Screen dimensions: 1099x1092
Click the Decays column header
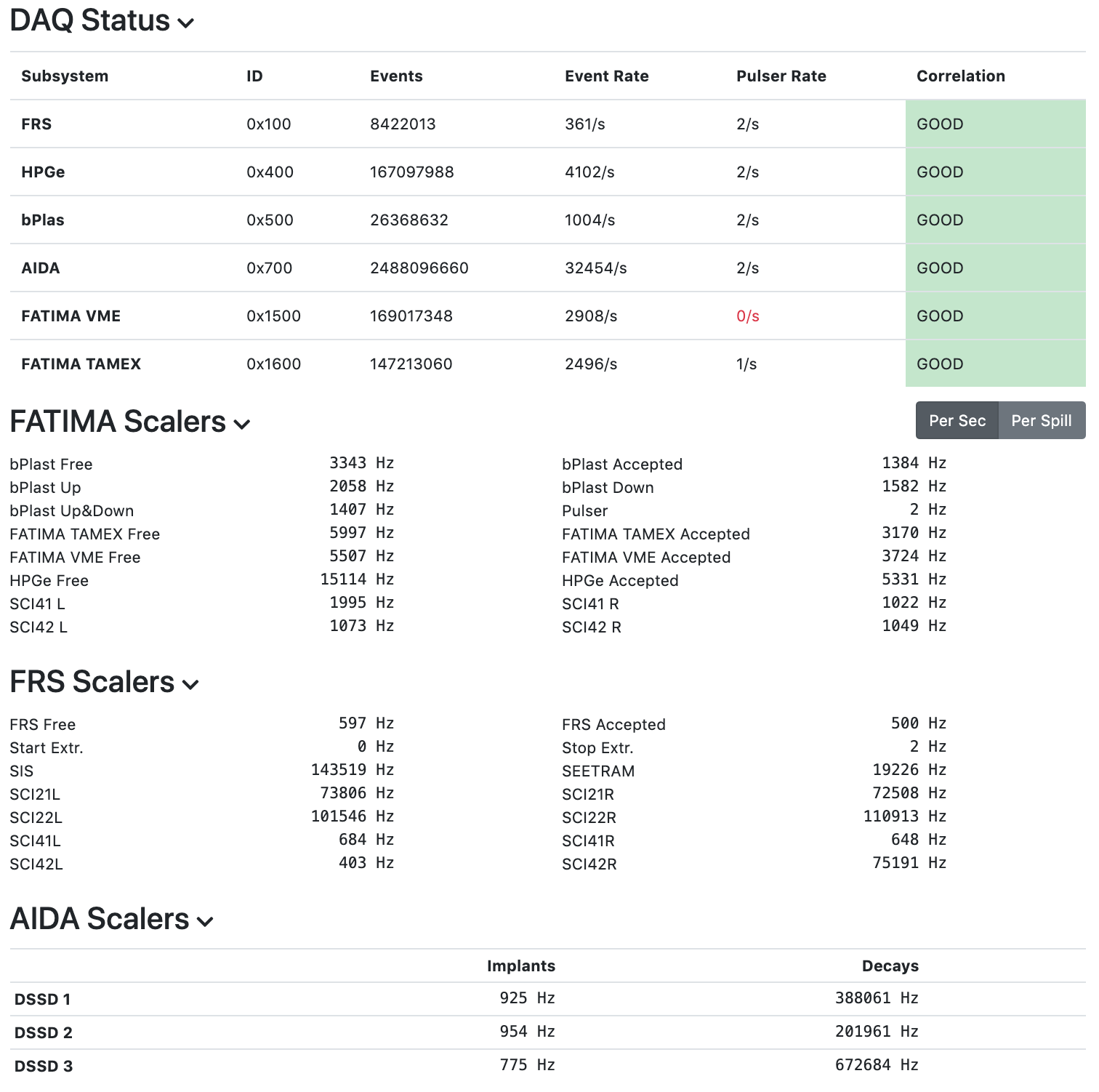point(890,966)
